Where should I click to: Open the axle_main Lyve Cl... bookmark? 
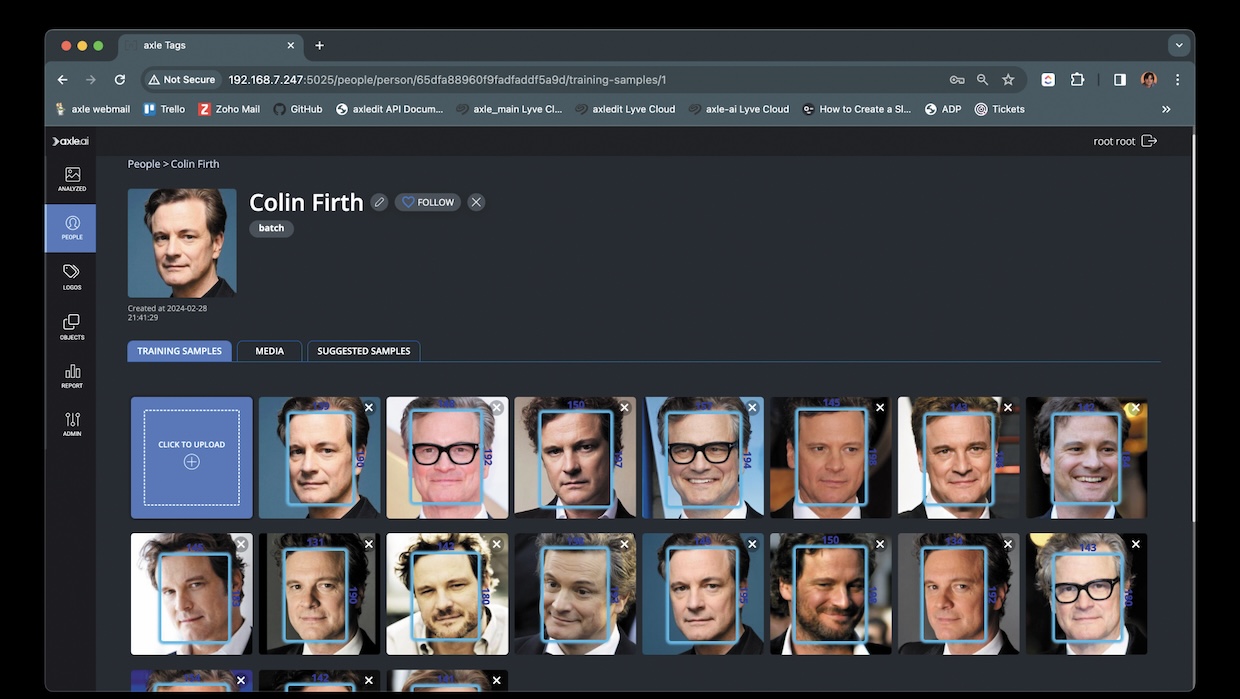509,109
